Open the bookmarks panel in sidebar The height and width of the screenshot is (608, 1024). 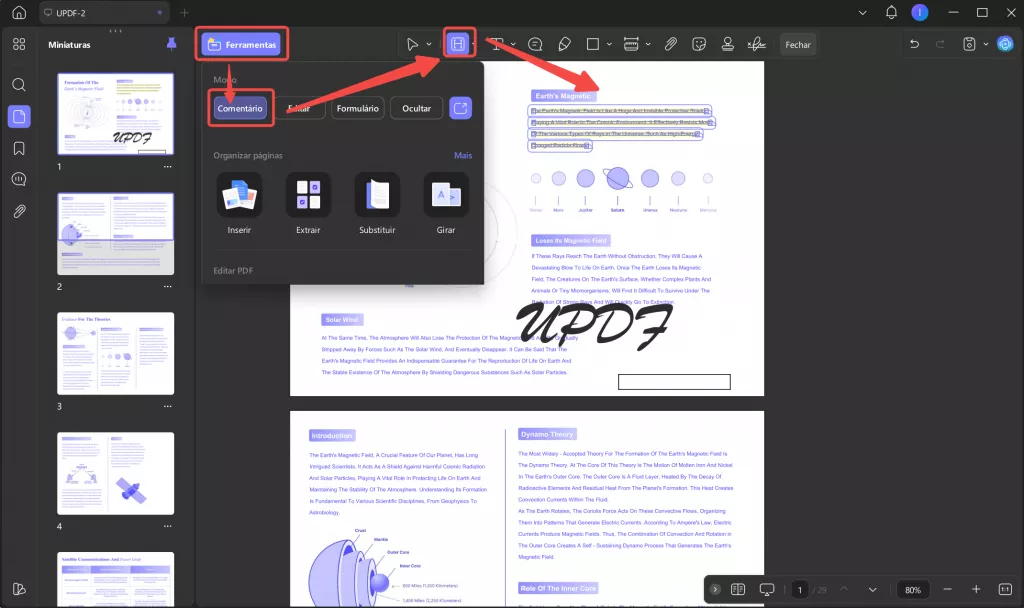19,148
